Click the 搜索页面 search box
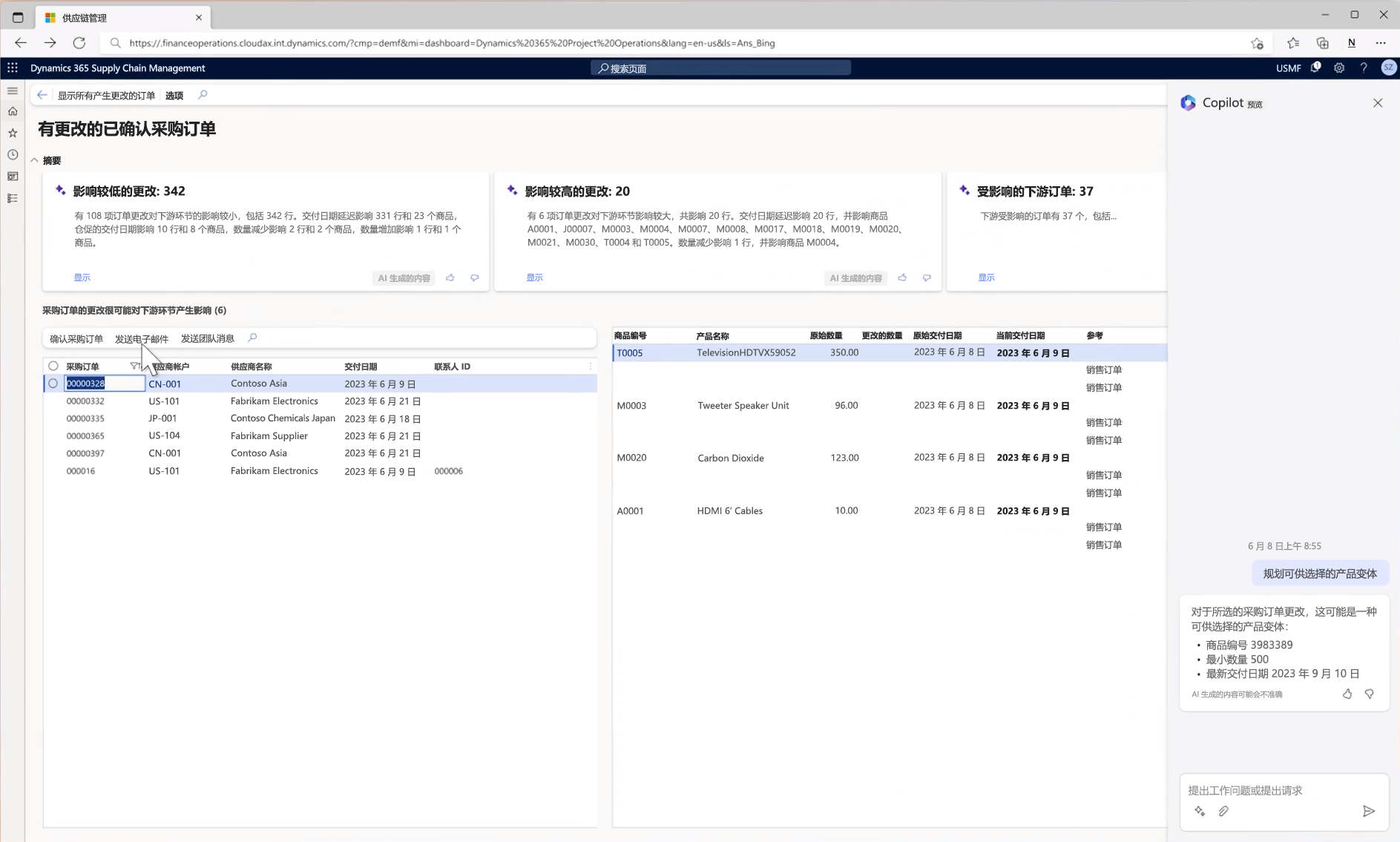Viewport: 1400px width, 842px height. tap(720, 68)
